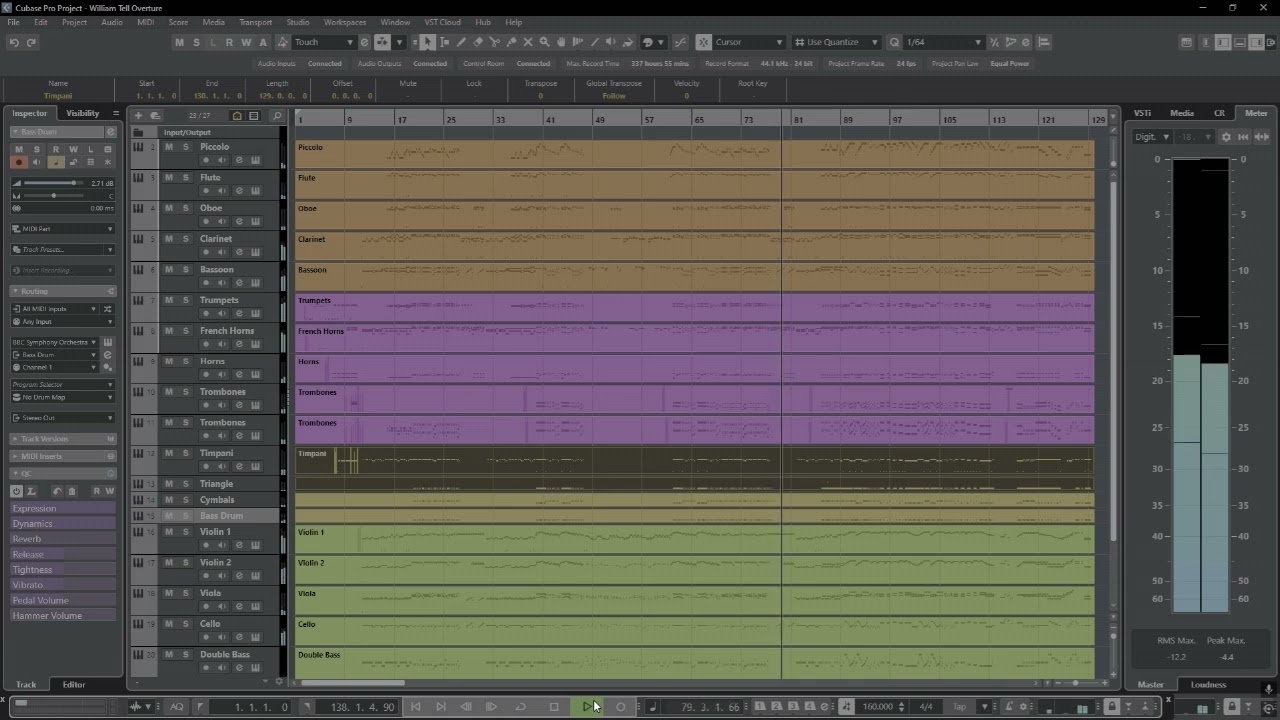Open the Cursor snap type dropdown

coord(748,42)
